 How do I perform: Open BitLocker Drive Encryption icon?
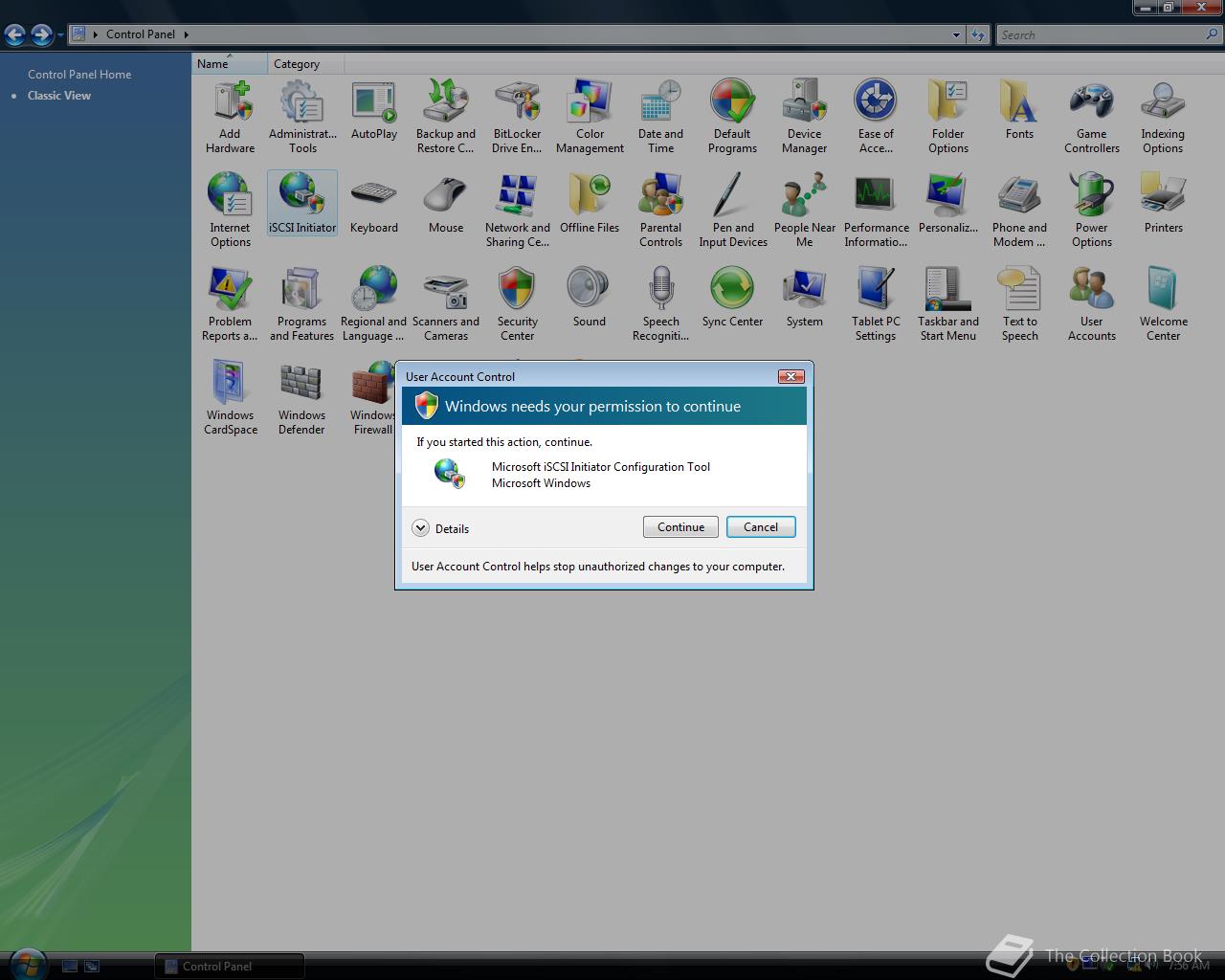[518, 117]
